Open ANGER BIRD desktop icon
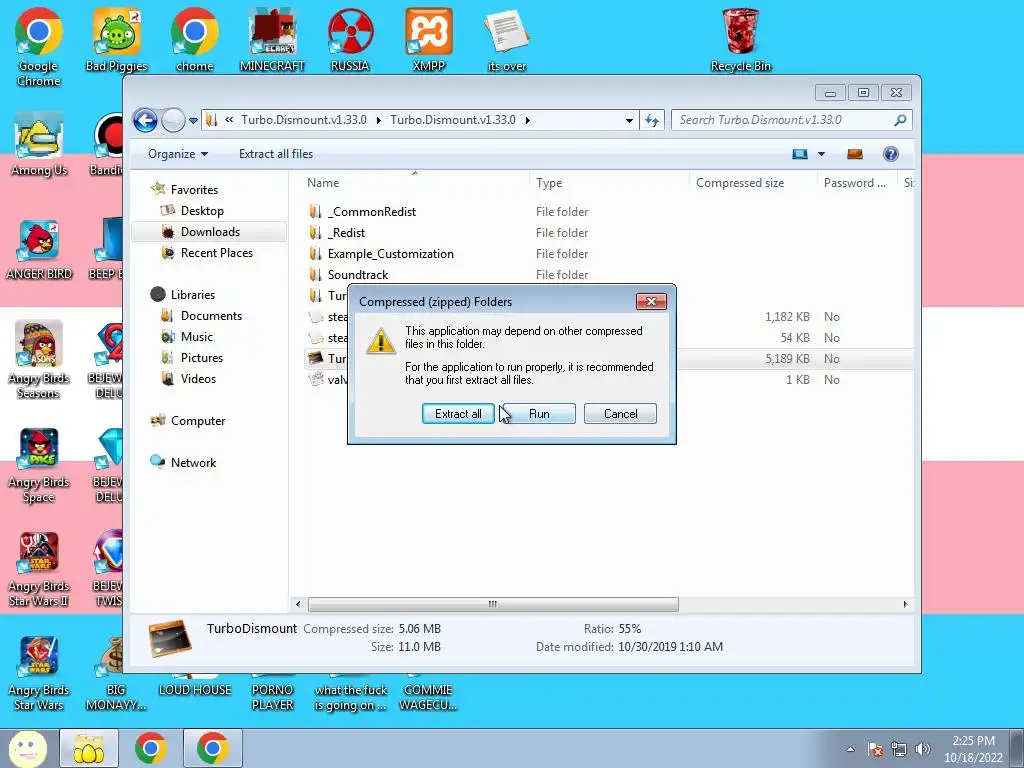Viewport: 1024px width, 768px height. click(x=39, y=249)
